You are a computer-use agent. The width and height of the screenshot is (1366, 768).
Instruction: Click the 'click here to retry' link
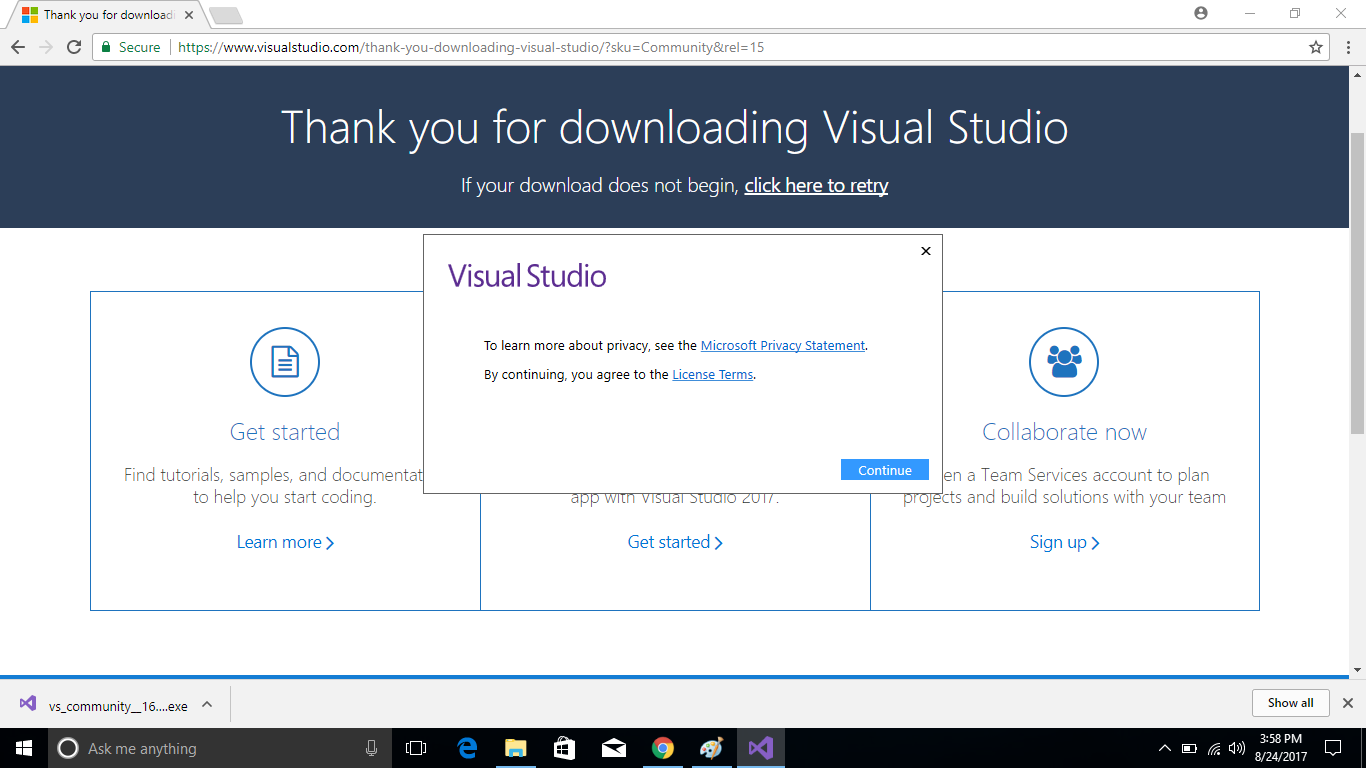[x=816, y=185]
